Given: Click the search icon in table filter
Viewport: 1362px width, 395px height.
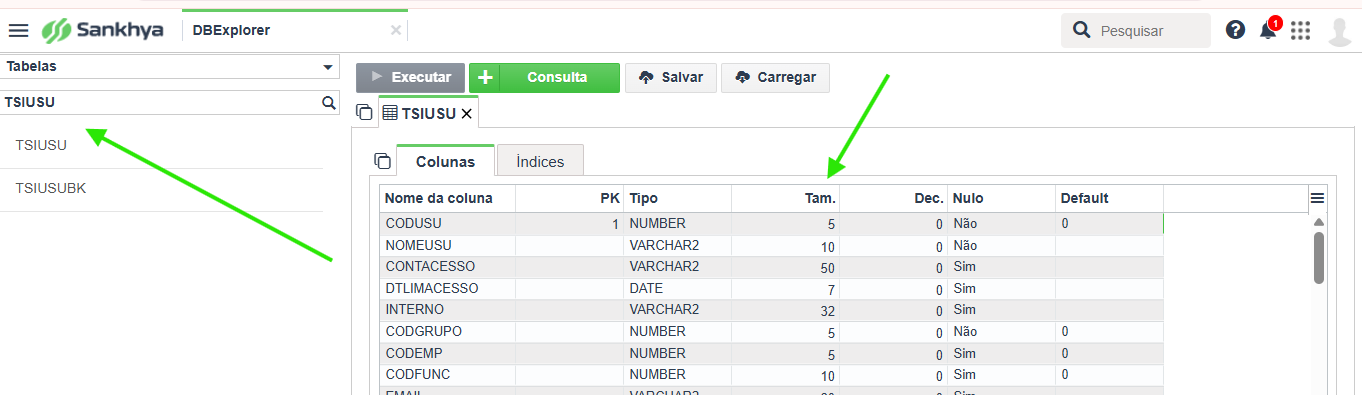Looking at the screenshot, I should tap(328, 102).
